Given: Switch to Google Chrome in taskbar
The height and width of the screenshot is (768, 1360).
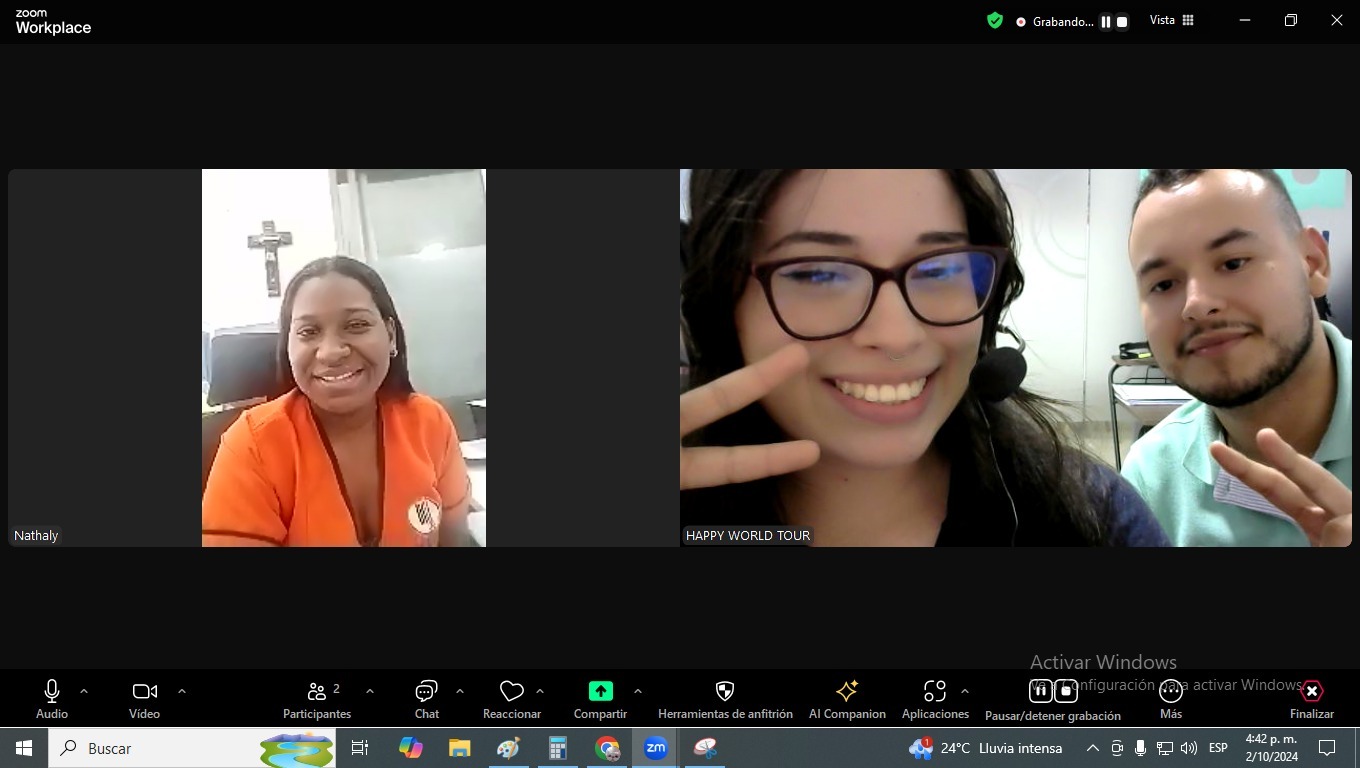Looking at the screenshot, I should (x=607, y=748).
